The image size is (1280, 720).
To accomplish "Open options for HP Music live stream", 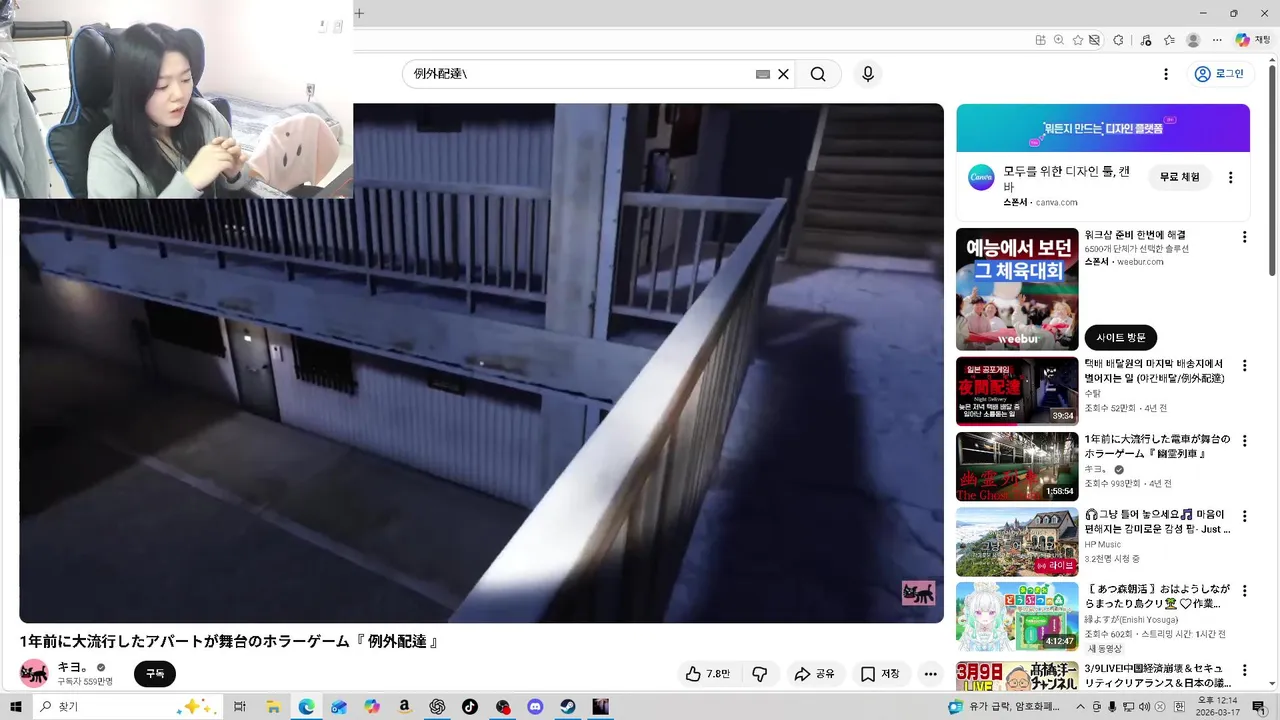I will [x=1245, y=517].
